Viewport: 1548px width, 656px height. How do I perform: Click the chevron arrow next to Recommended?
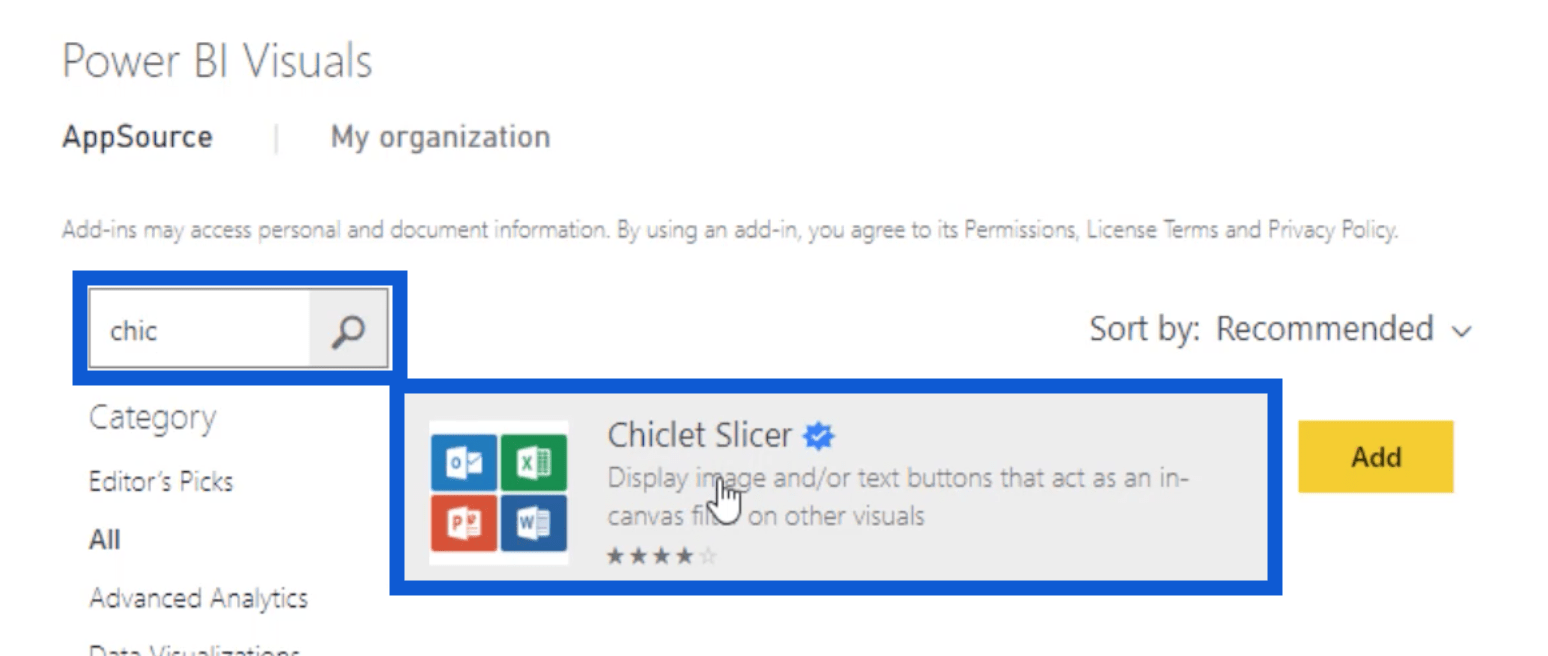[1462, 331]
